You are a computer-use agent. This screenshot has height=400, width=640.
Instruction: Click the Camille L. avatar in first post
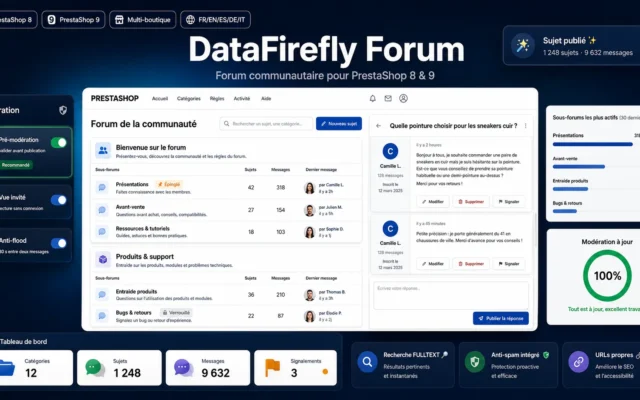[390, 151]
